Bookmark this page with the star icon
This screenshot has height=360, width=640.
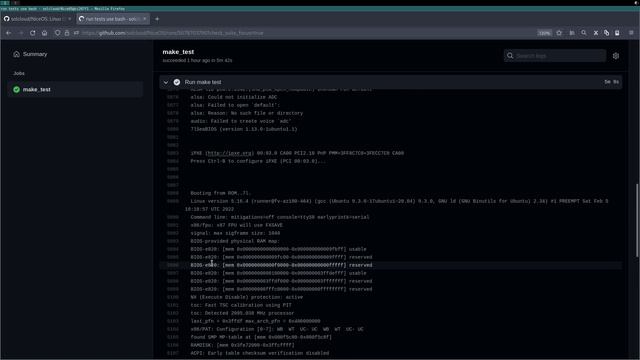(x=559, y=33)
